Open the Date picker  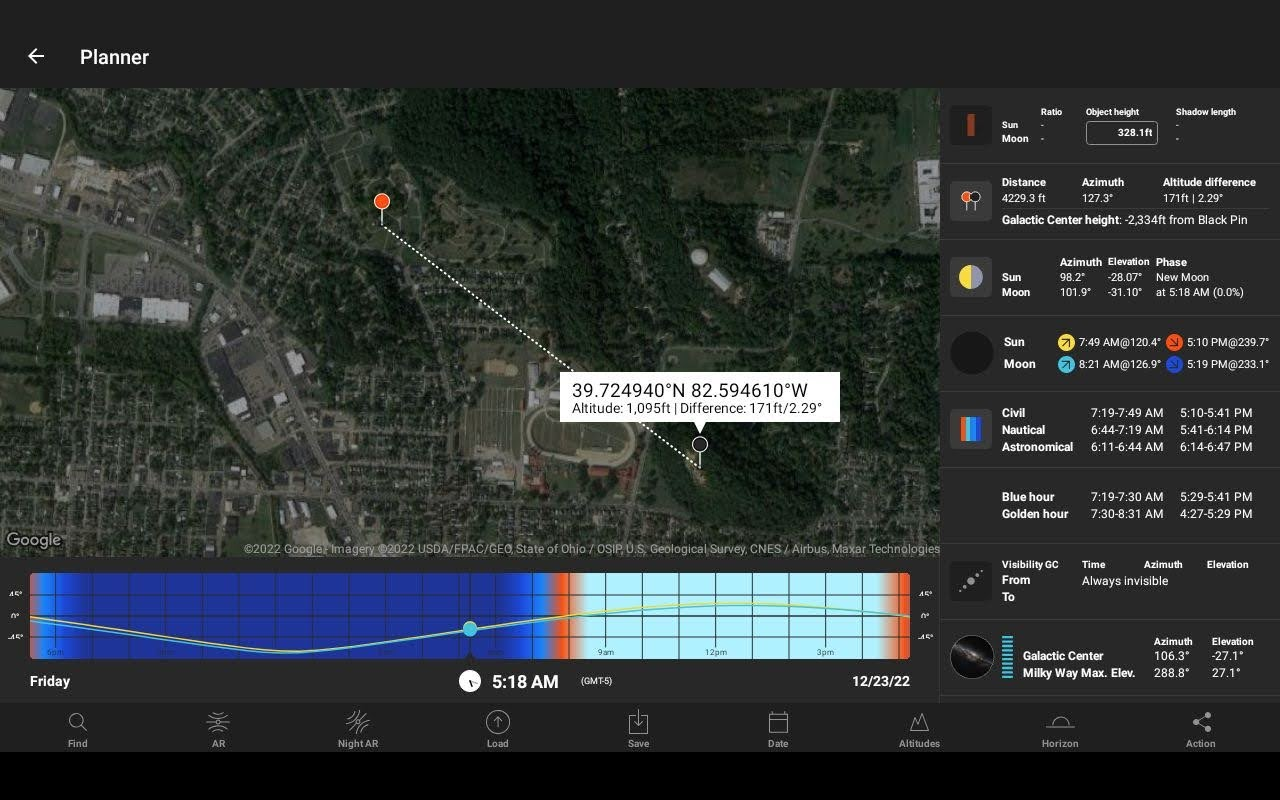(778, 729)
